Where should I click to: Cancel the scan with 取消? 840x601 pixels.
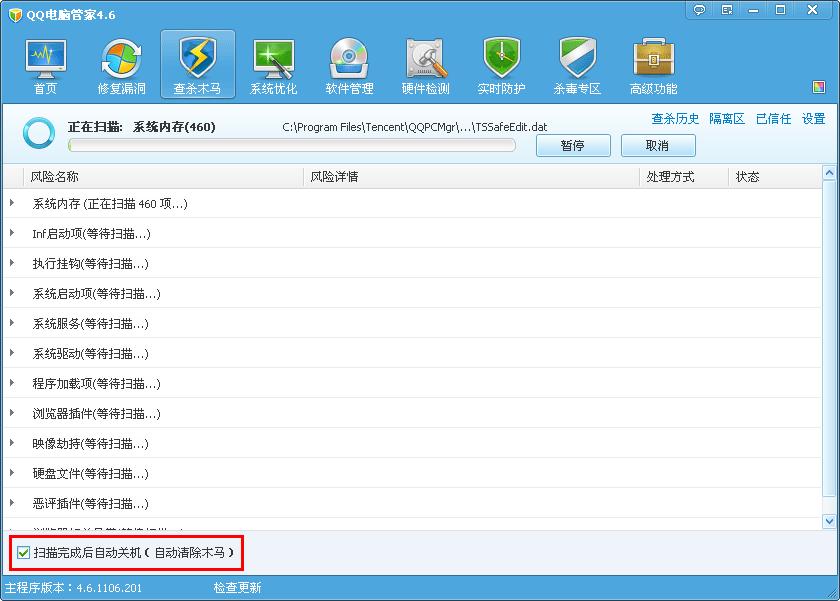(x=657, y=145)
